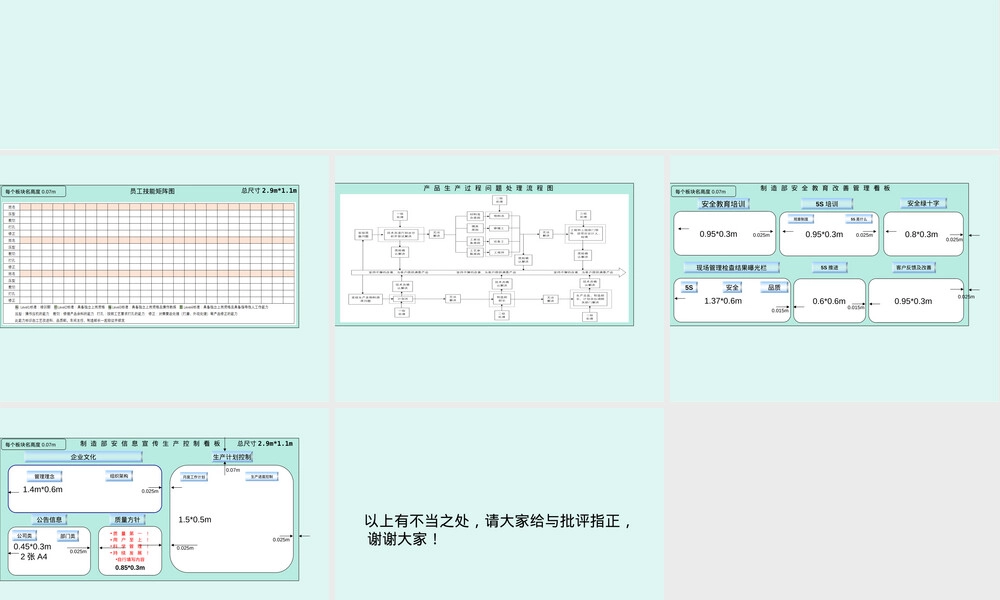Click the 公告信息 label

coord(49,520)
